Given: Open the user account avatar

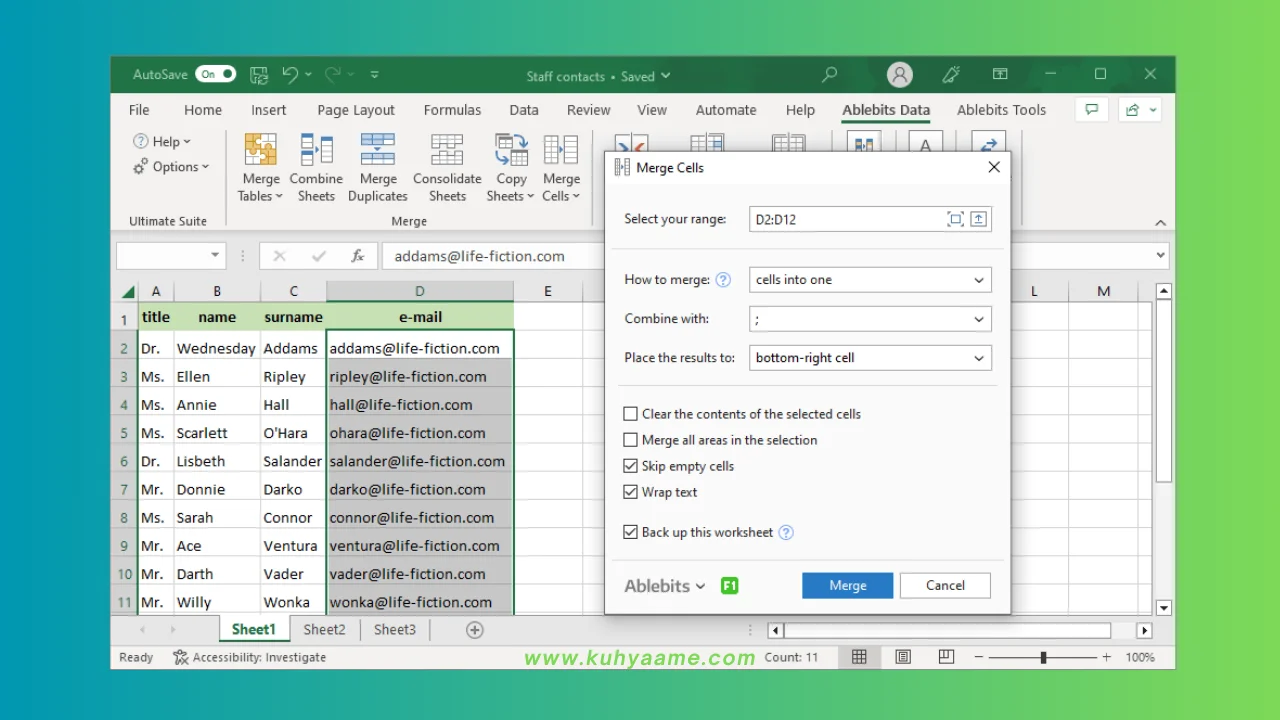Looking at the screenshot, I should (x=900, y=75).
